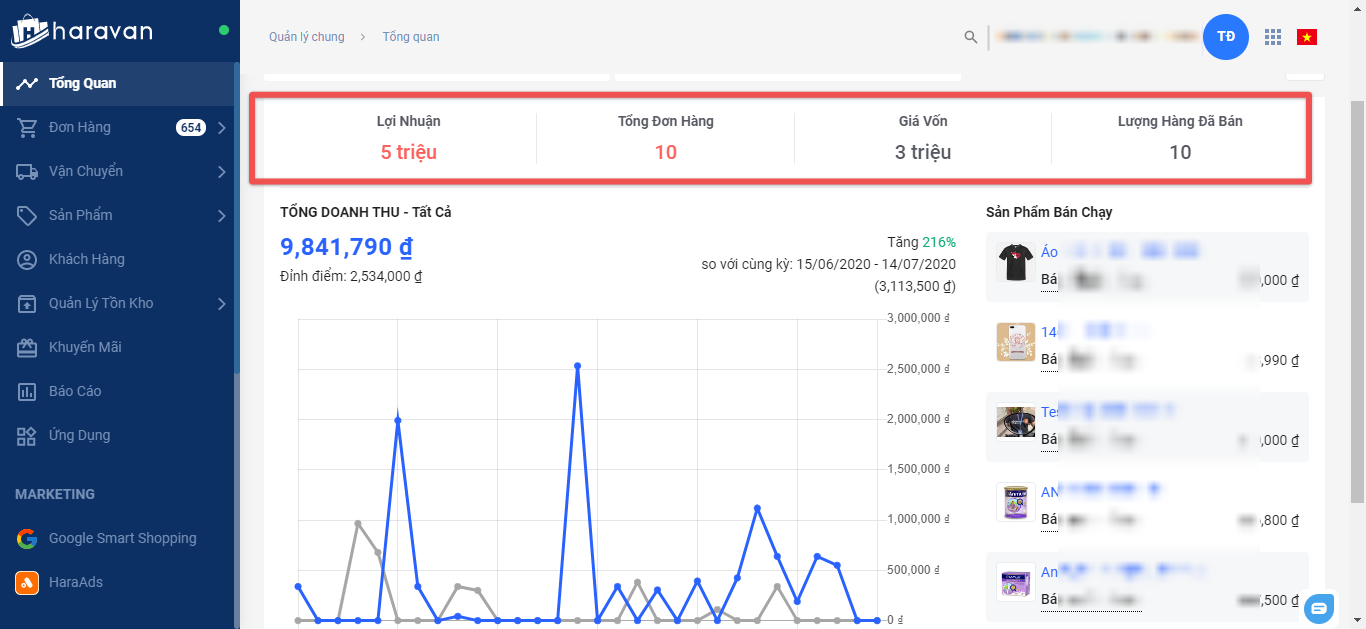This screenshot has width=1366, height=629.
Task: Click the Giá Vốn 3 triệu value
Action: click(x=923, y=153)
